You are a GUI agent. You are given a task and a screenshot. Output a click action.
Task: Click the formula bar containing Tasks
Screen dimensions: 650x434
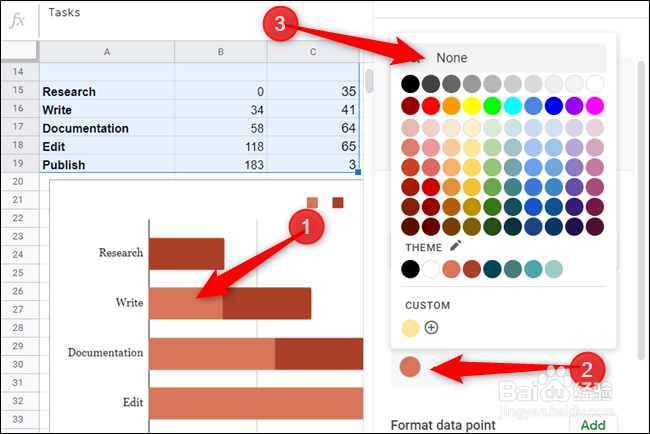pos(206,20)
